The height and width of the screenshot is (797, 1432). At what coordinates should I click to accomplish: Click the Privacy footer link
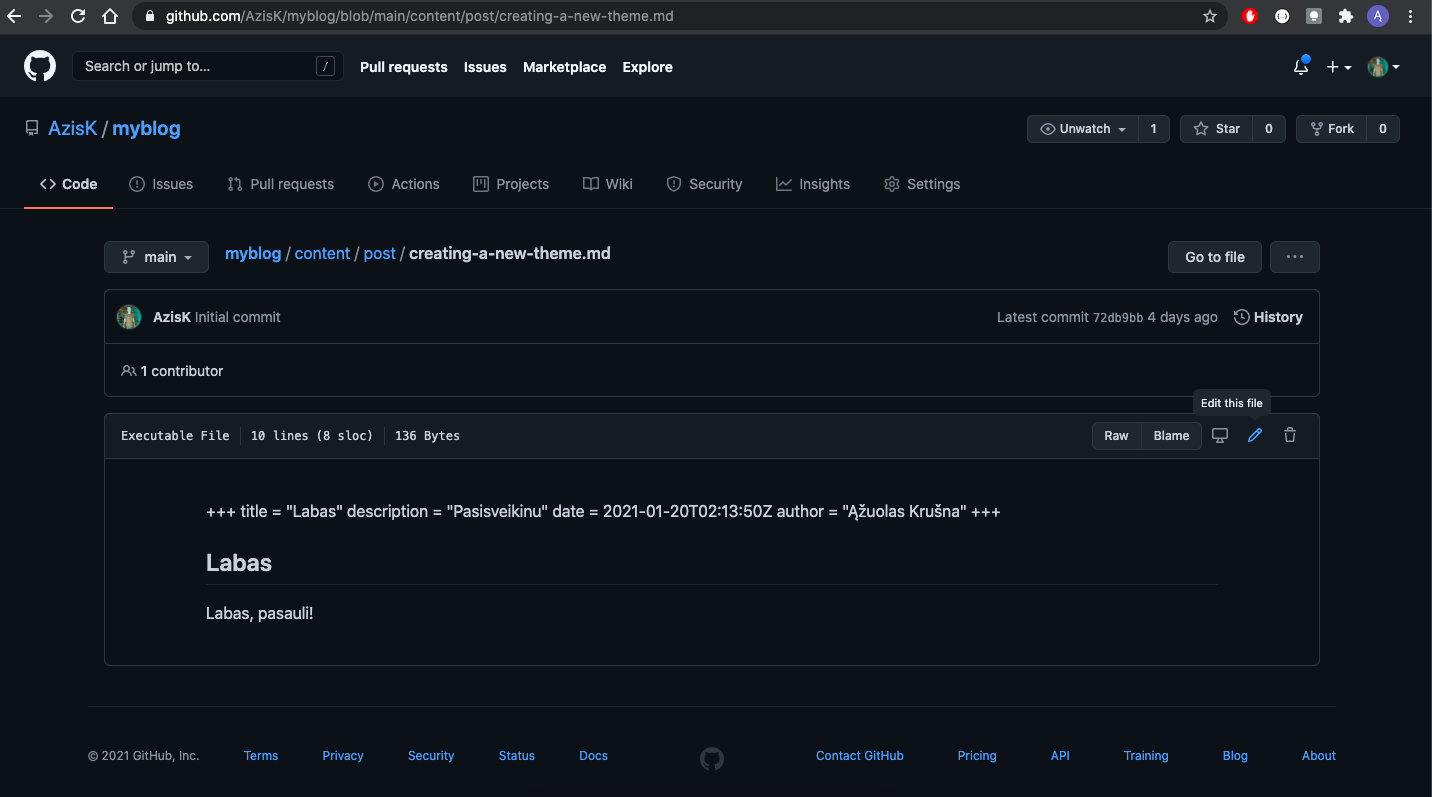pyautogui.click(x=343, y=756)
